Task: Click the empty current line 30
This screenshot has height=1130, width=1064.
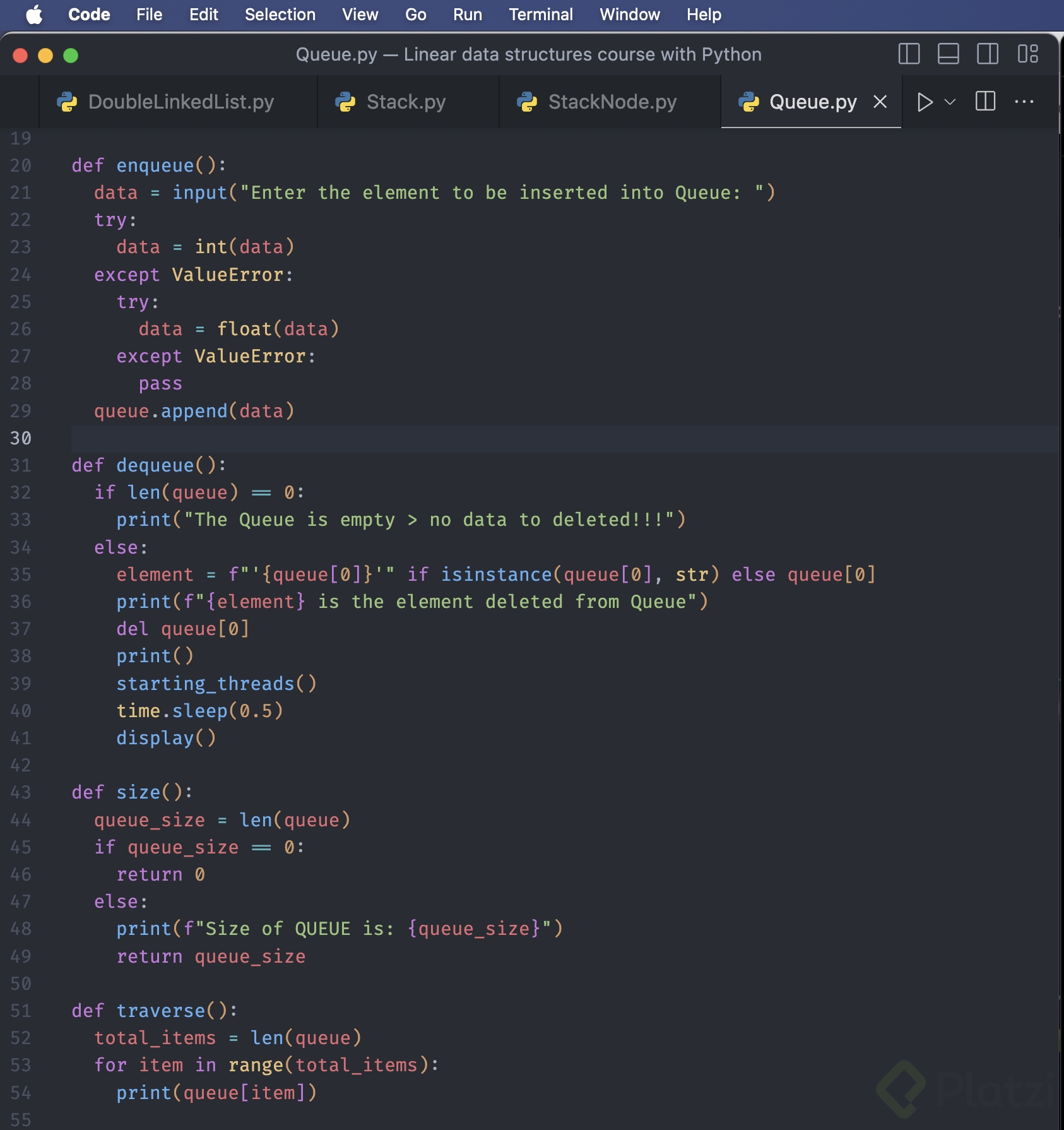Action: [564, 438]
